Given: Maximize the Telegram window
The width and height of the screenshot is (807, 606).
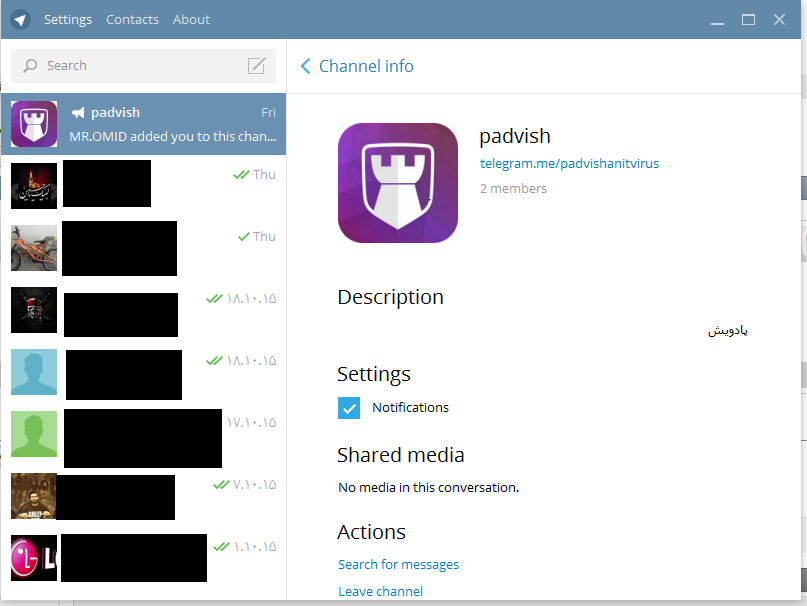Looking at the screenshot, I should click(748, 20).
